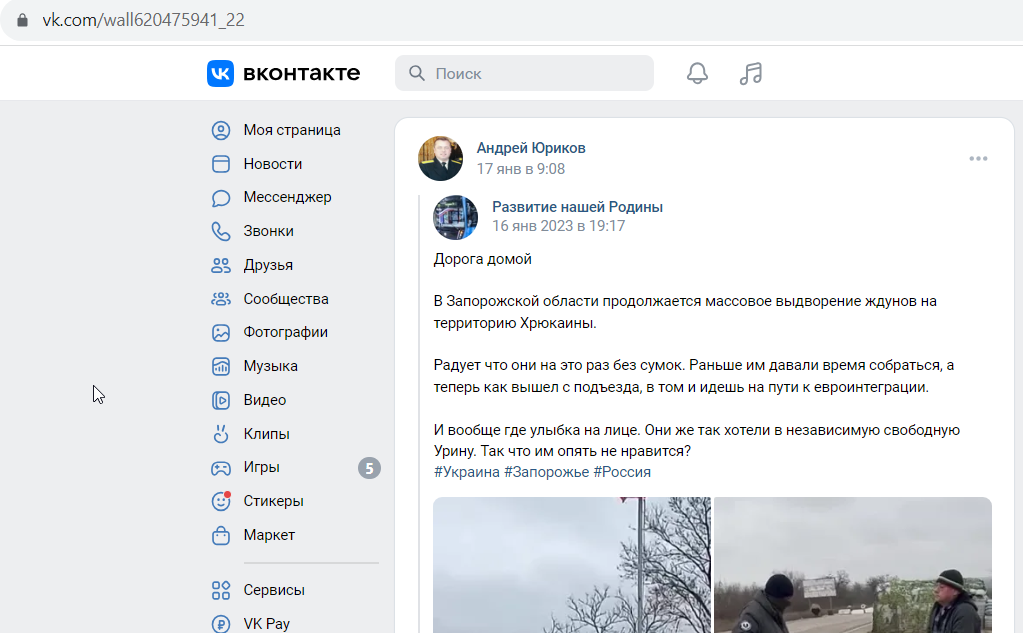Click hashtag #Россия
Image resolution: width=1023 pixels, height=633 pixels.
point(622,472)
